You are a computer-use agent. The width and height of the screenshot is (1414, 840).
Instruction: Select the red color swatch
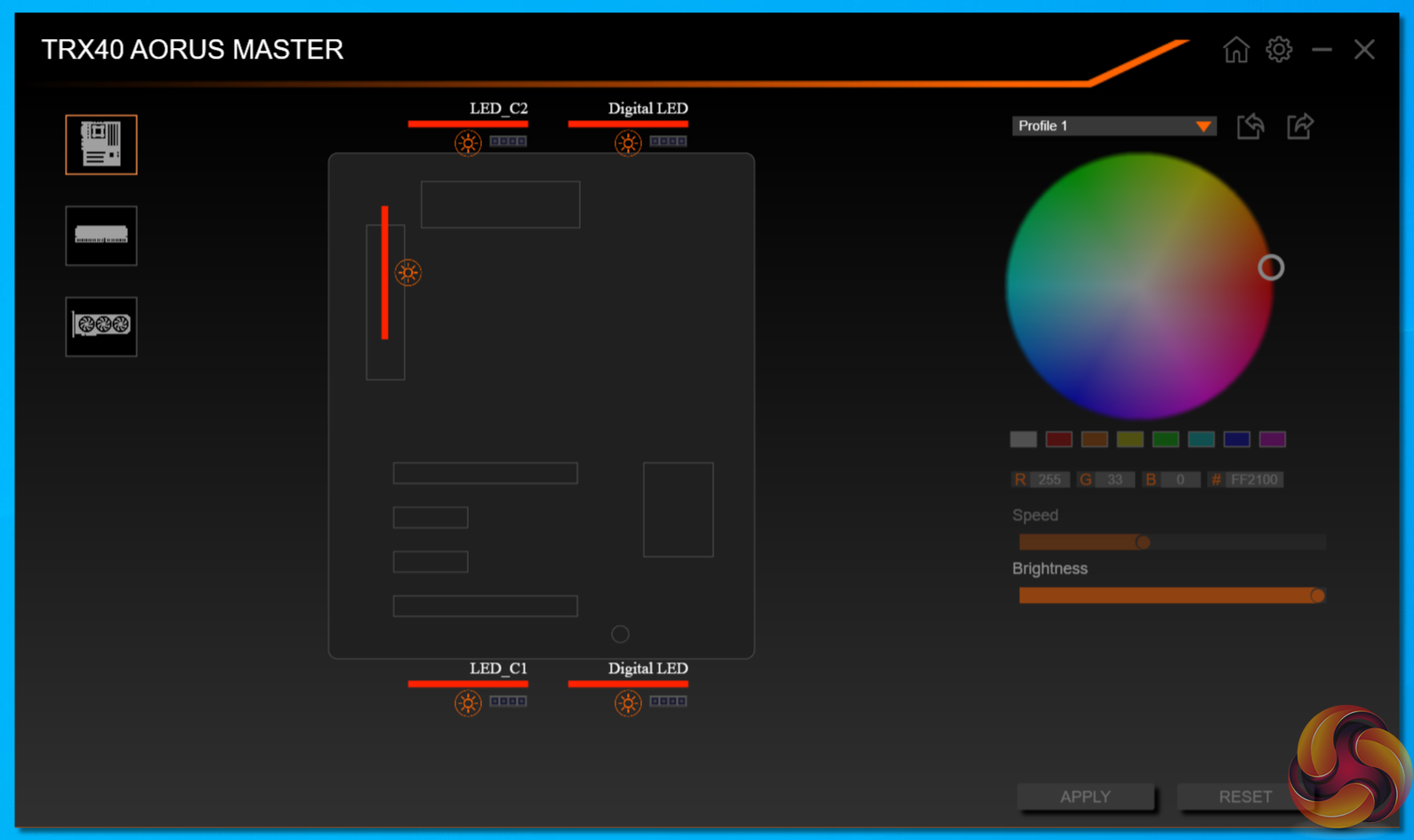(x=1059, y=439)
